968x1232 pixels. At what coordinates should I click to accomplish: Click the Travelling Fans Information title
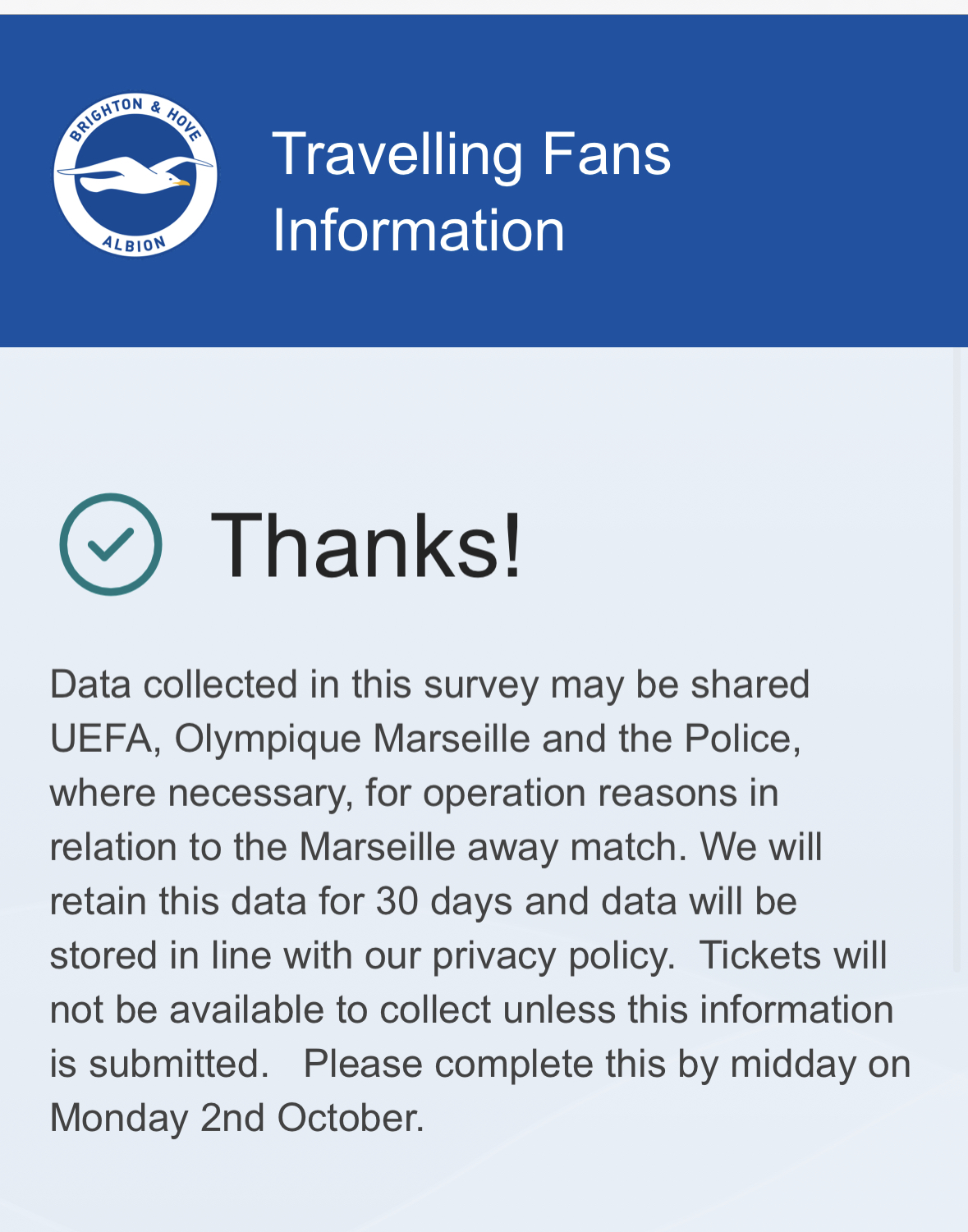pos(471,192)
